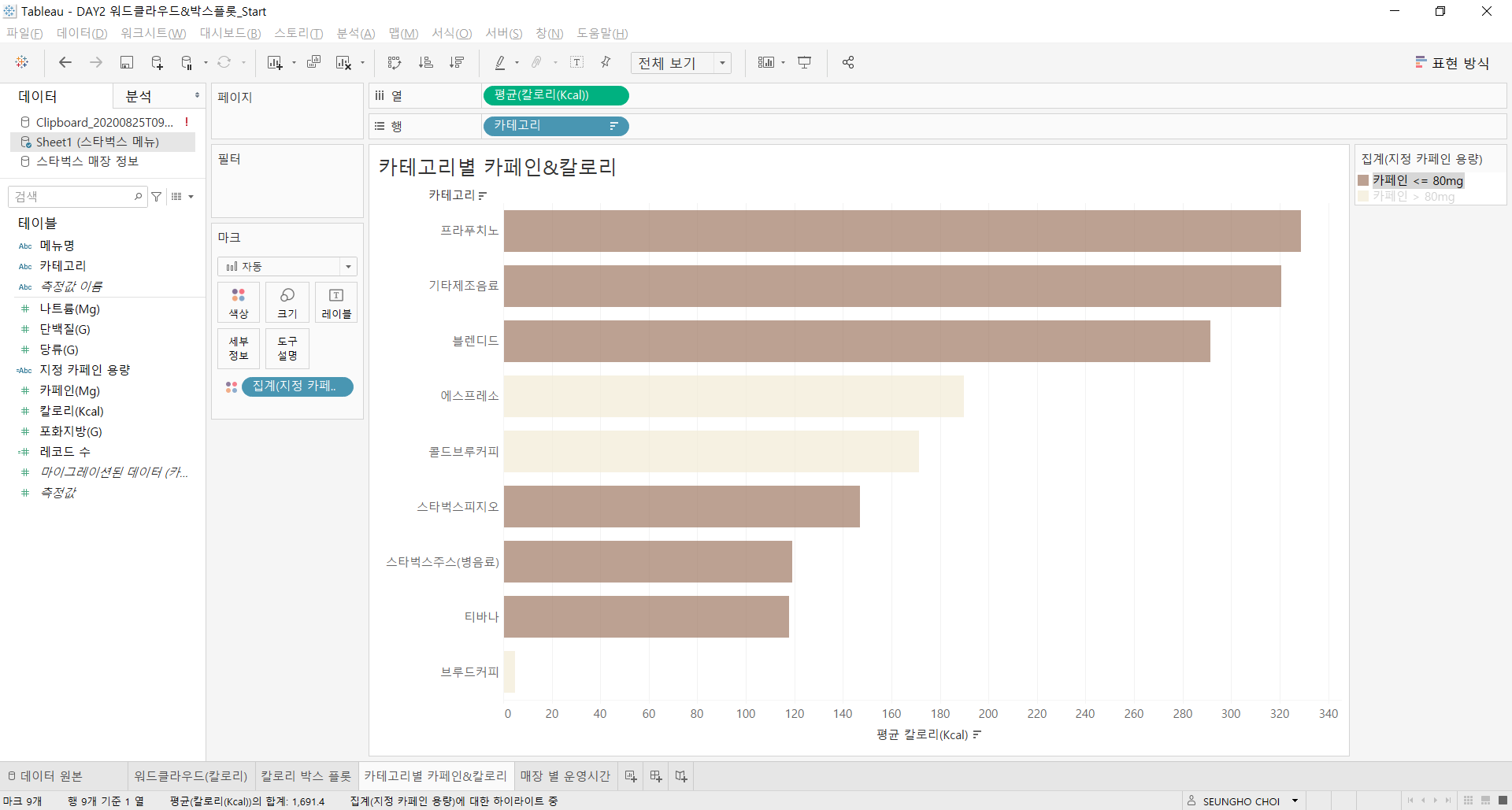Click the group members paperclip icon
This screenshot has height=810, width=1512.
click(x=537, y=62)
